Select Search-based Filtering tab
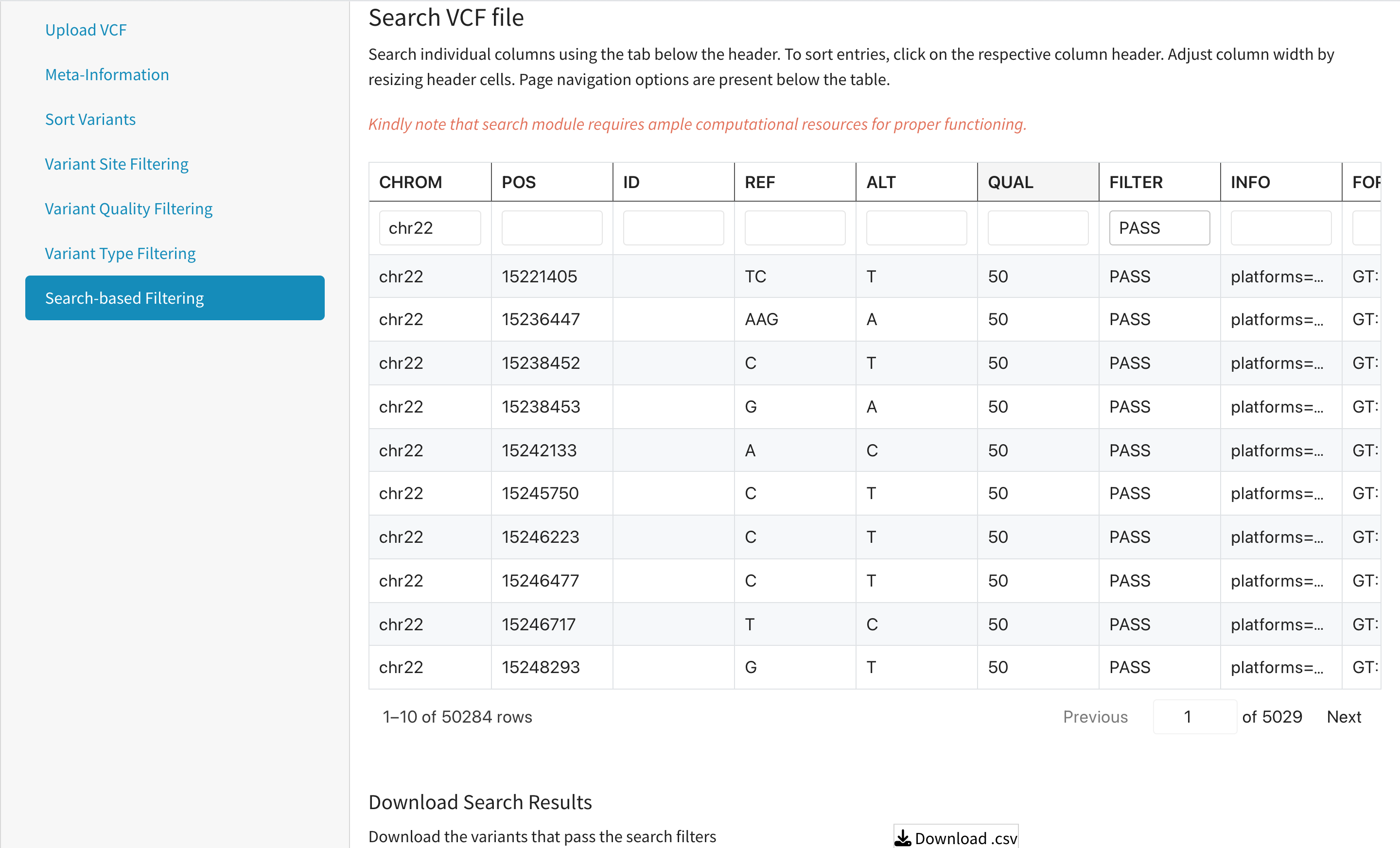Viewport: 1400px width, 848px height. [175, 298]
